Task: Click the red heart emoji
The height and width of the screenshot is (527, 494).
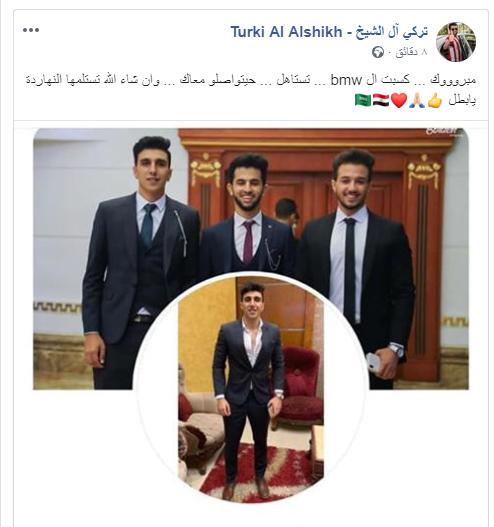Action: (399, 100)
